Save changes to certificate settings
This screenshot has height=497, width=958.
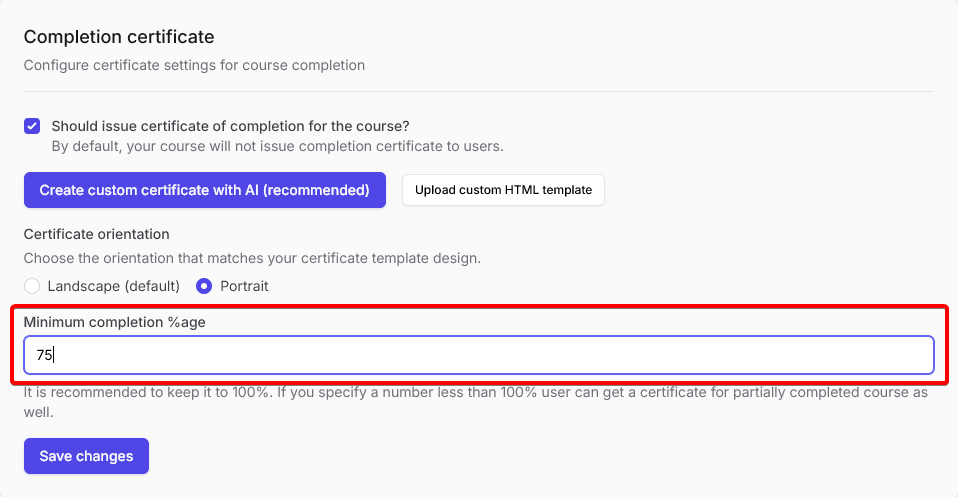click(x=86, y=456)
